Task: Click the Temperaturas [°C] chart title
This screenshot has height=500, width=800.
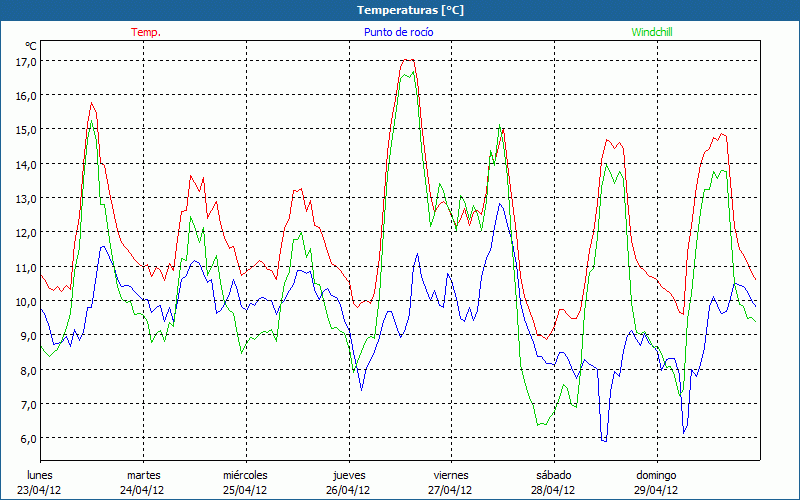Action: (x=410, y=10)
